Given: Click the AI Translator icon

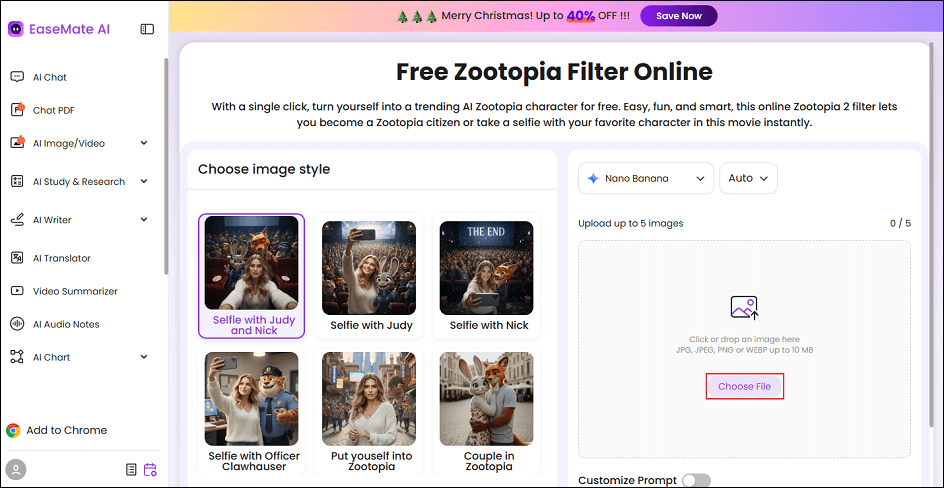Looking at the screenshot, I should coord(17,258).
